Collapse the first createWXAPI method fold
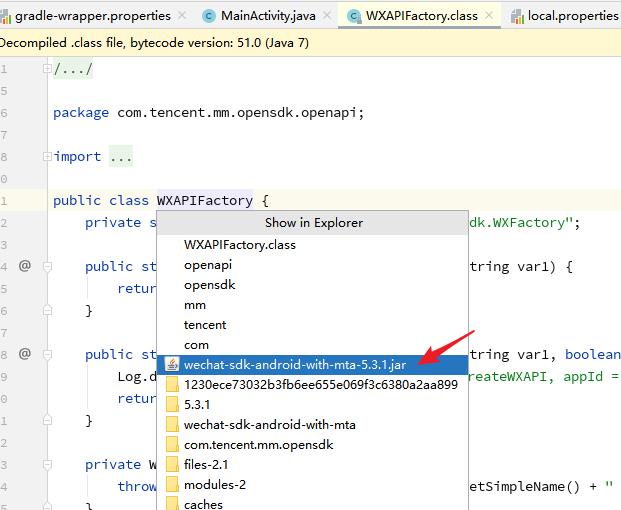Viewport: 621px width, 510px height. coord(47,266)
